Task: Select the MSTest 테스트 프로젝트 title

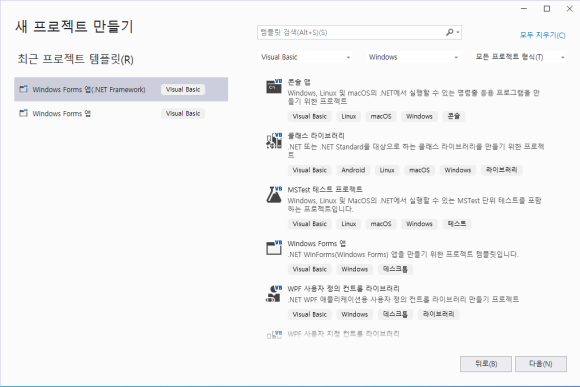Action: click(x=325, y=189)
